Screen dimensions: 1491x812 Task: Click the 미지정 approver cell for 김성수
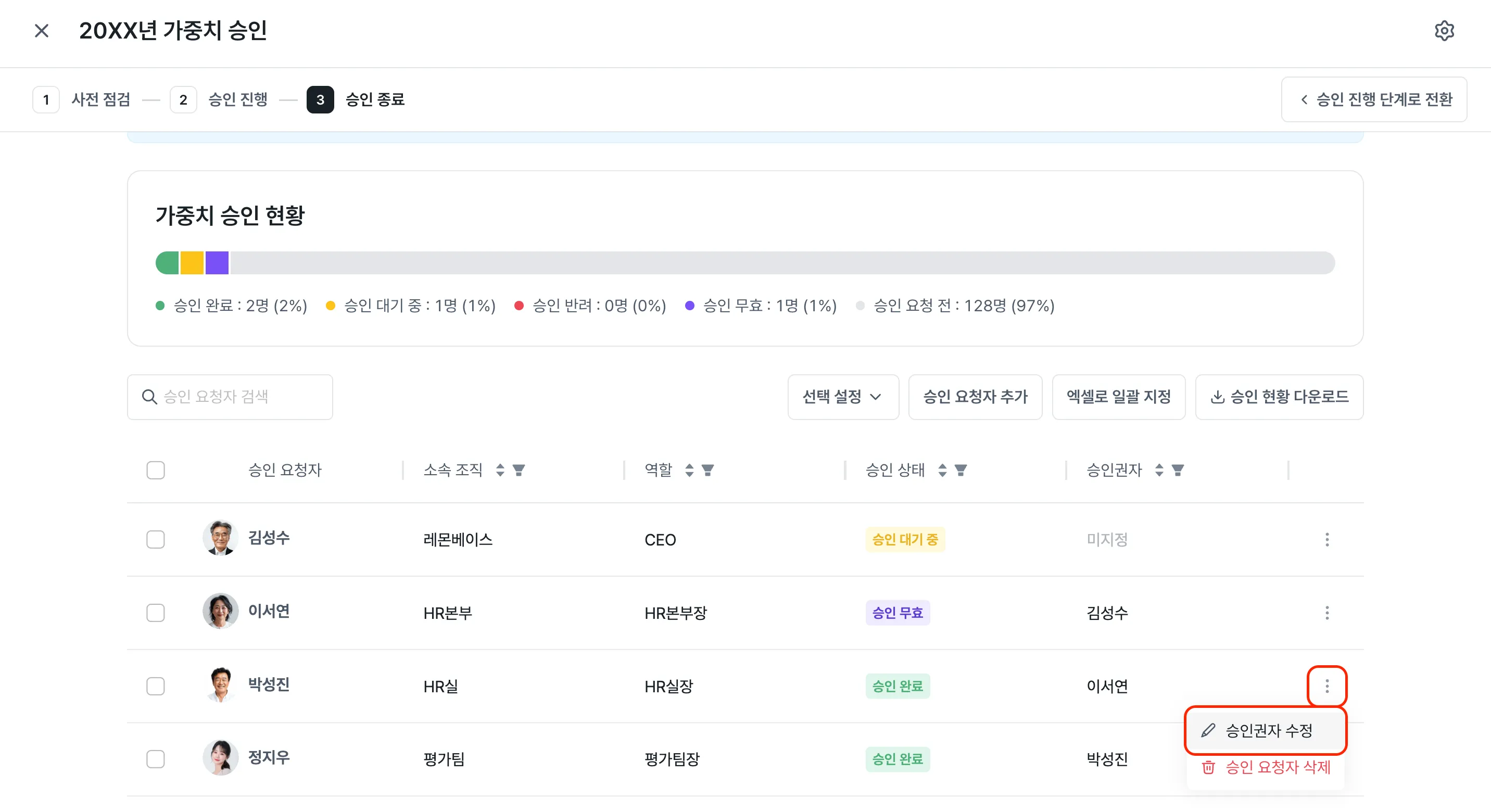coord(1107,539)
